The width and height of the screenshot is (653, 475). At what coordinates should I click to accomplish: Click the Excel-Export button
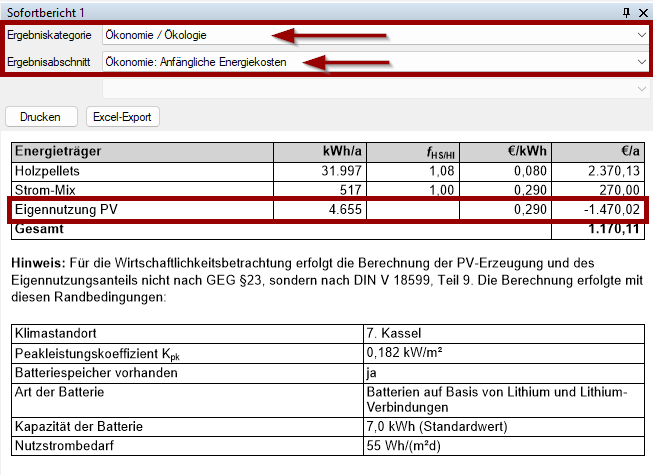[122, 117]
